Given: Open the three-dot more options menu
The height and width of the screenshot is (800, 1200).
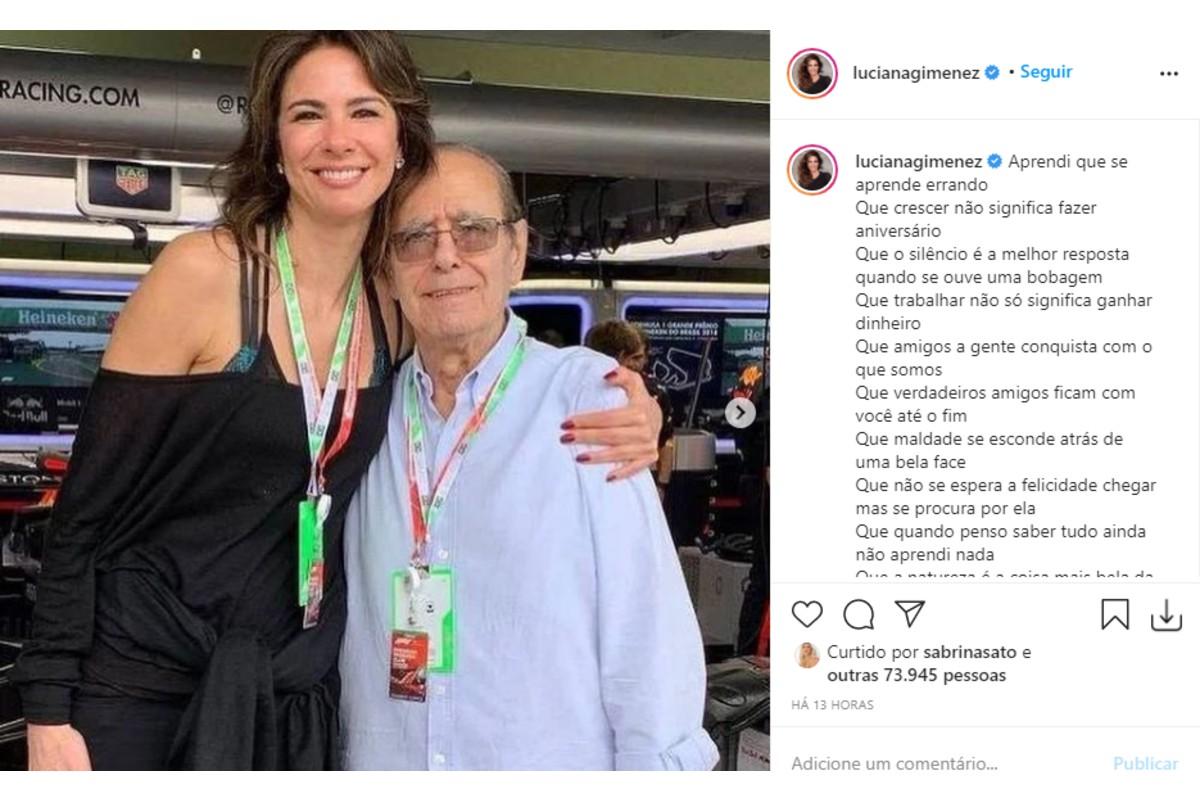Looking at the screenshot, I should click(x=1169, y=73).
